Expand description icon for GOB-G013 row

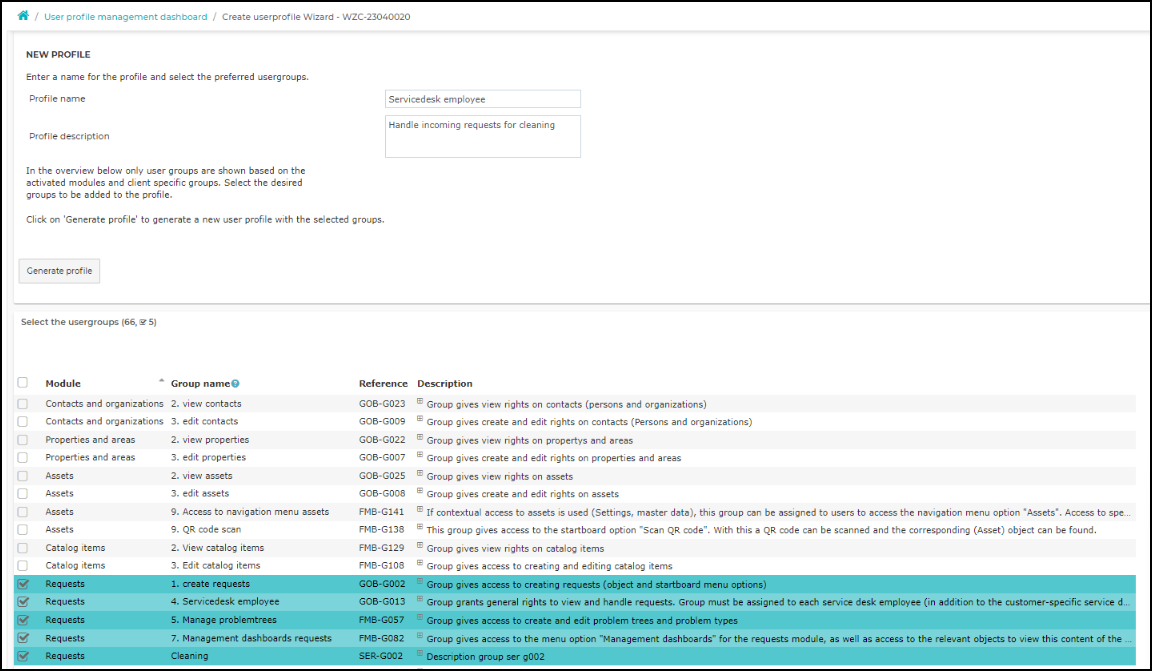coord(420,599)
